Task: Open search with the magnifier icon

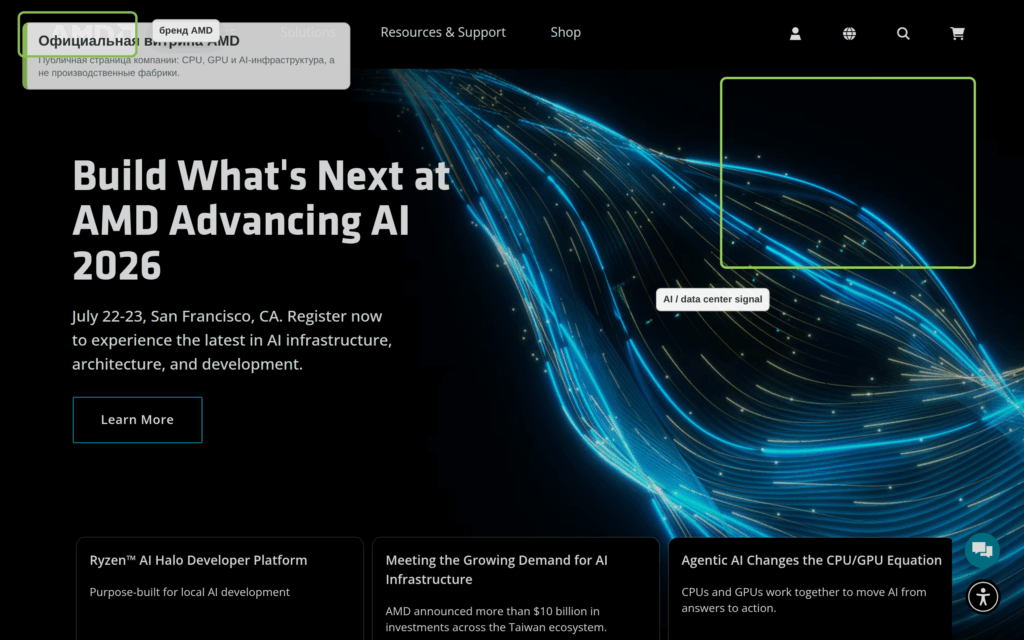Action: pos(903,33)
